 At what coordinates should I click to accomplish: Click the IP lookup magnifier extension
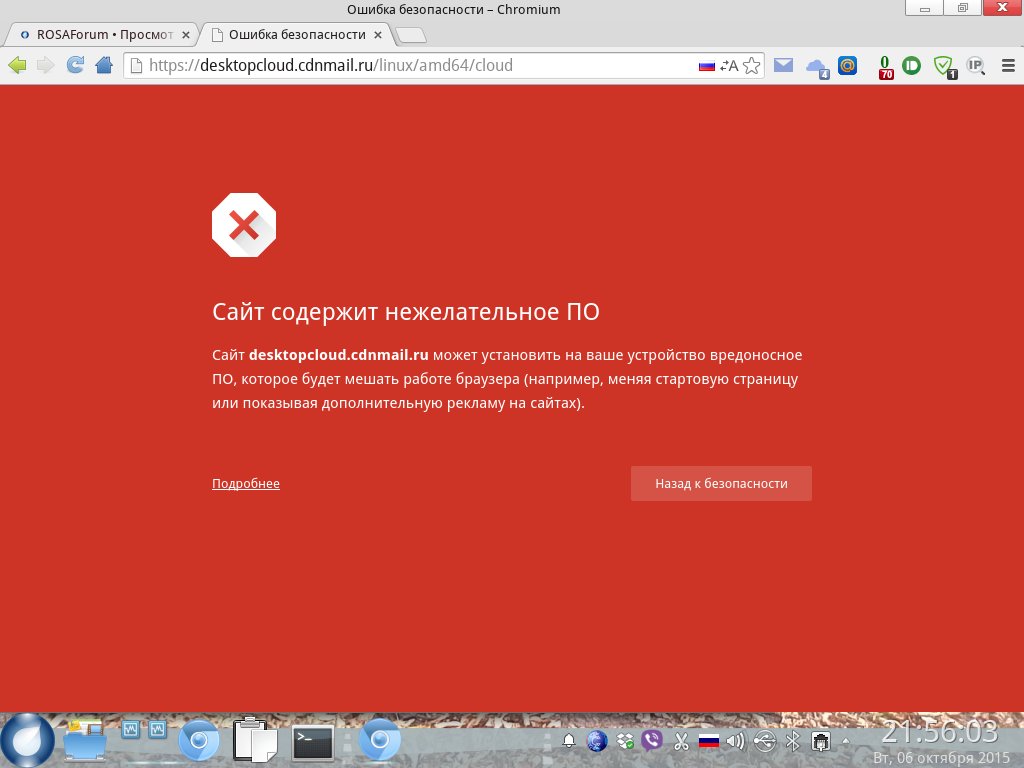pos(976,65)
